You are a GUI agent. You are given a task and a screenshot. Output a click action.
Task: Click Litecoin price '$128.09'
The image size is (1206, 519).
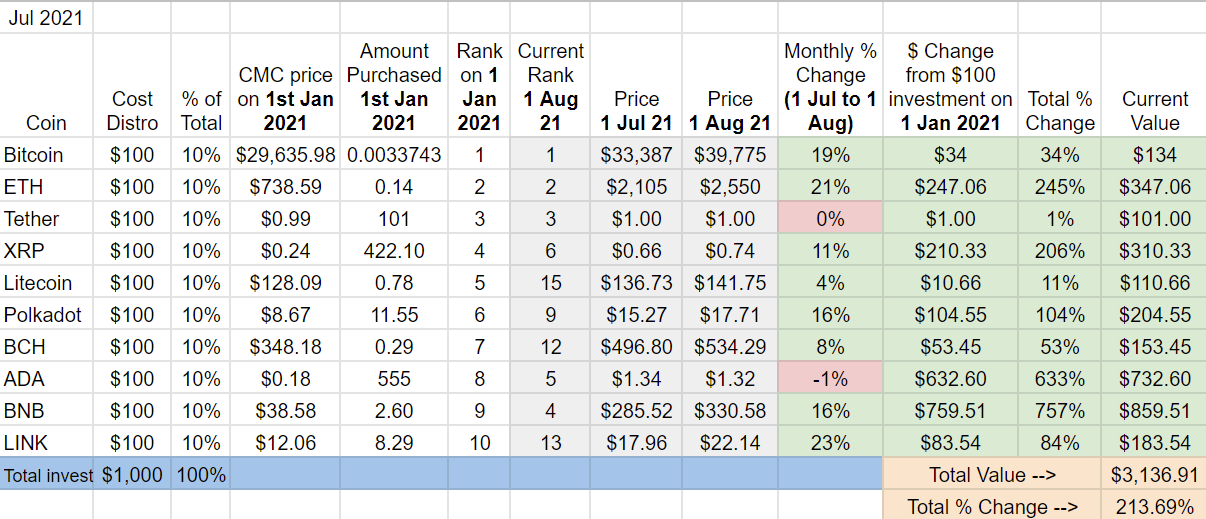tap(286, 283)
